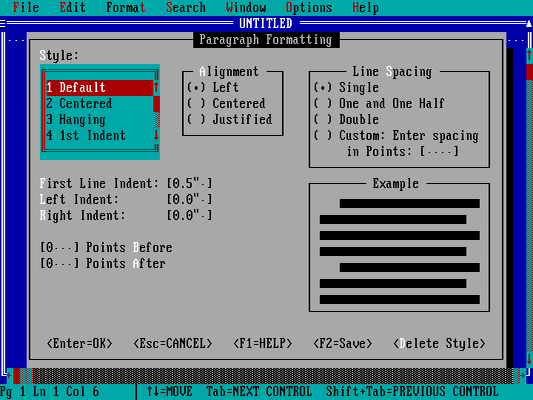Click the First Line Indent field
Screen dimensions: 533x400
pos(189,183)
